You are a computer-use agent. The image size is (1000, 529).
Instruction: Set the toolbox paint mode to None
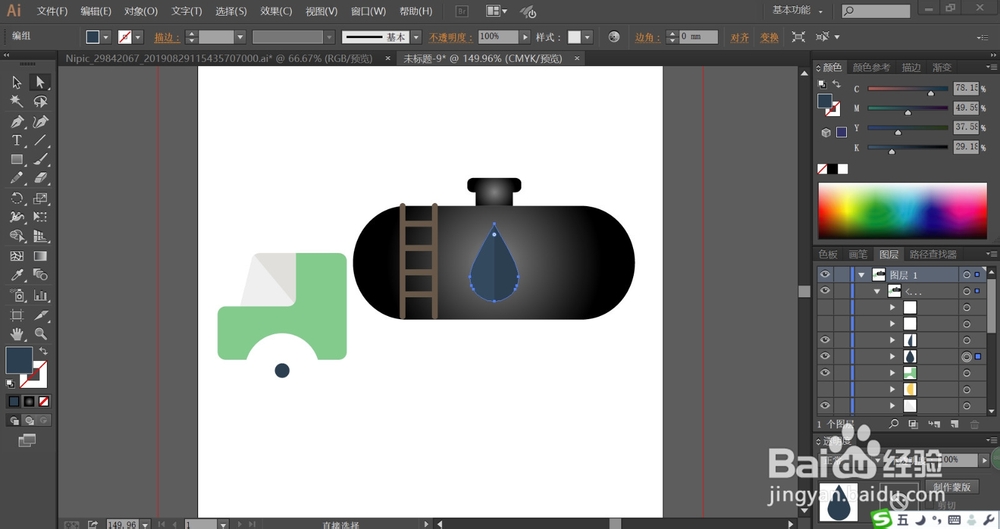(44, 401)
